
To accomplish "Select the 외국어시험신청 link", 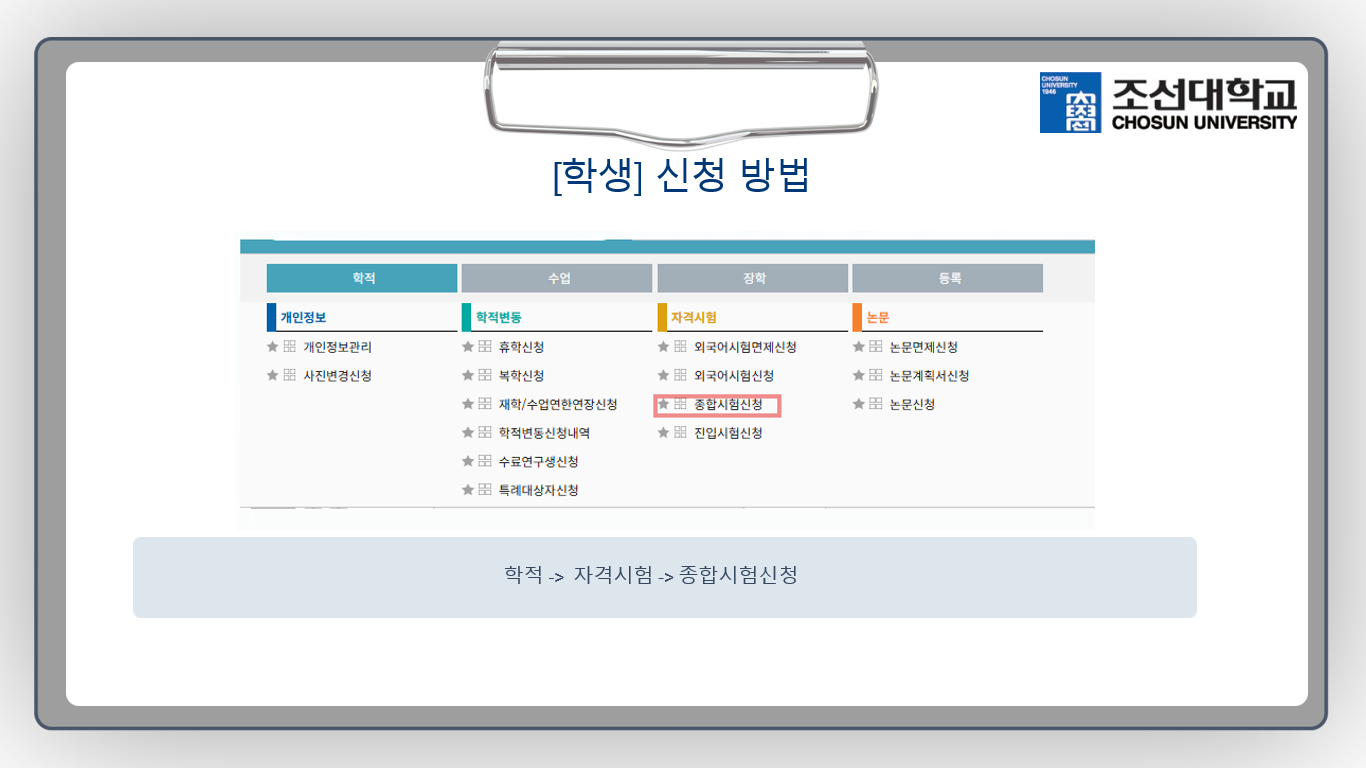I will pos(734,375).
